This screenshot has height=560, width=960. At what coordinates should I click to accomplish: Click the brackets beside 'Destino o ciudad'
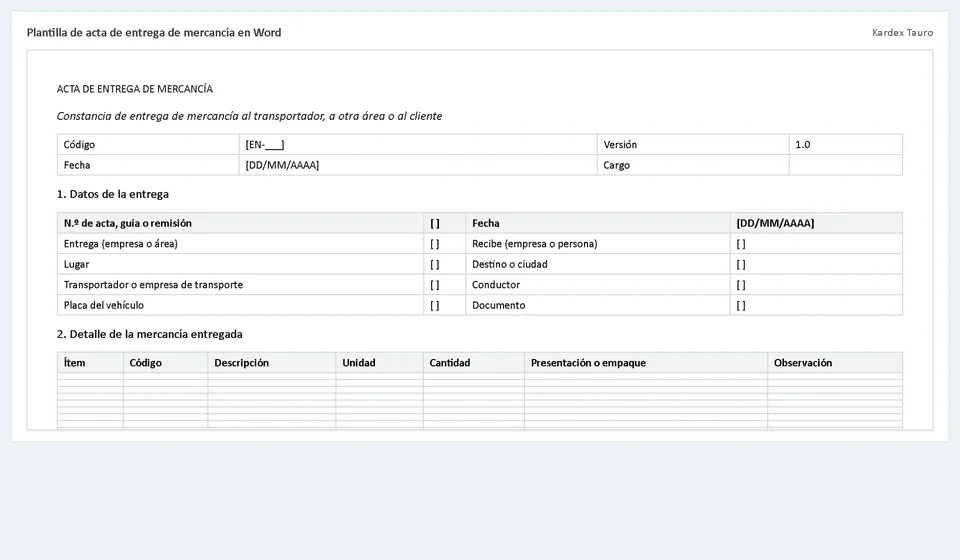tap(741, 264)
